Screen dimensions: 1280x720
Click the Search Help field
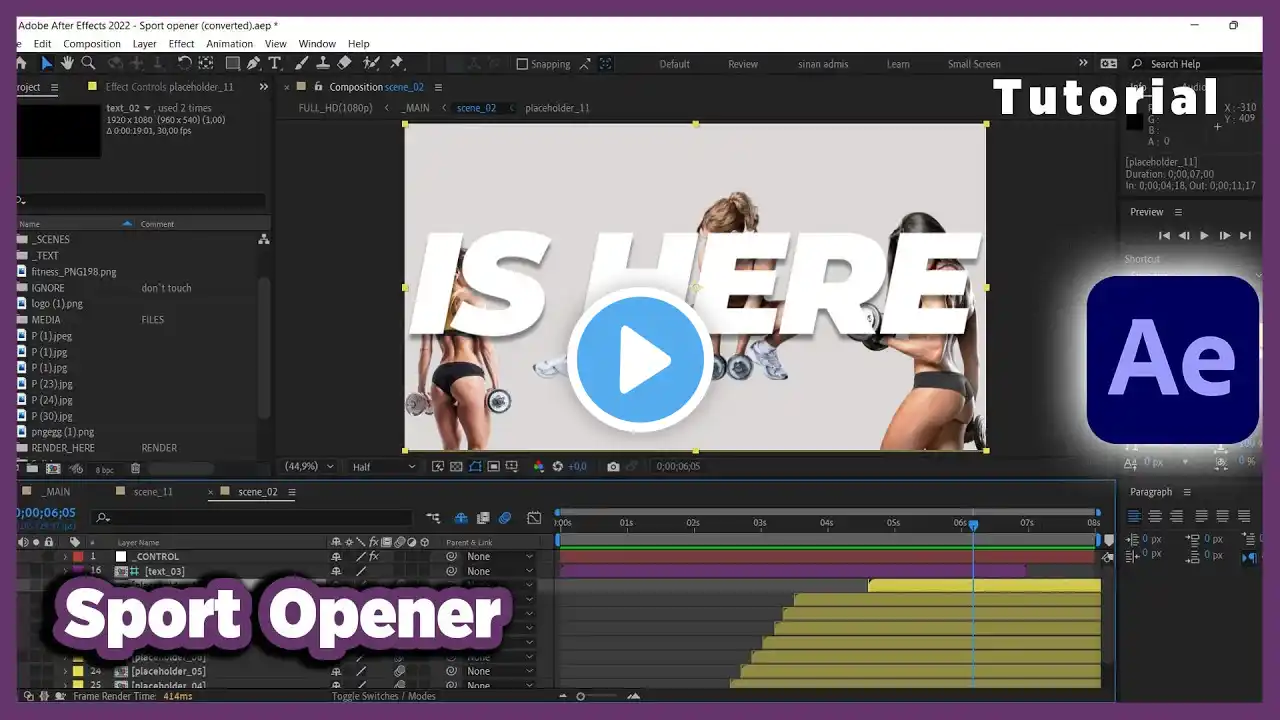click(x=1195, y=64)
